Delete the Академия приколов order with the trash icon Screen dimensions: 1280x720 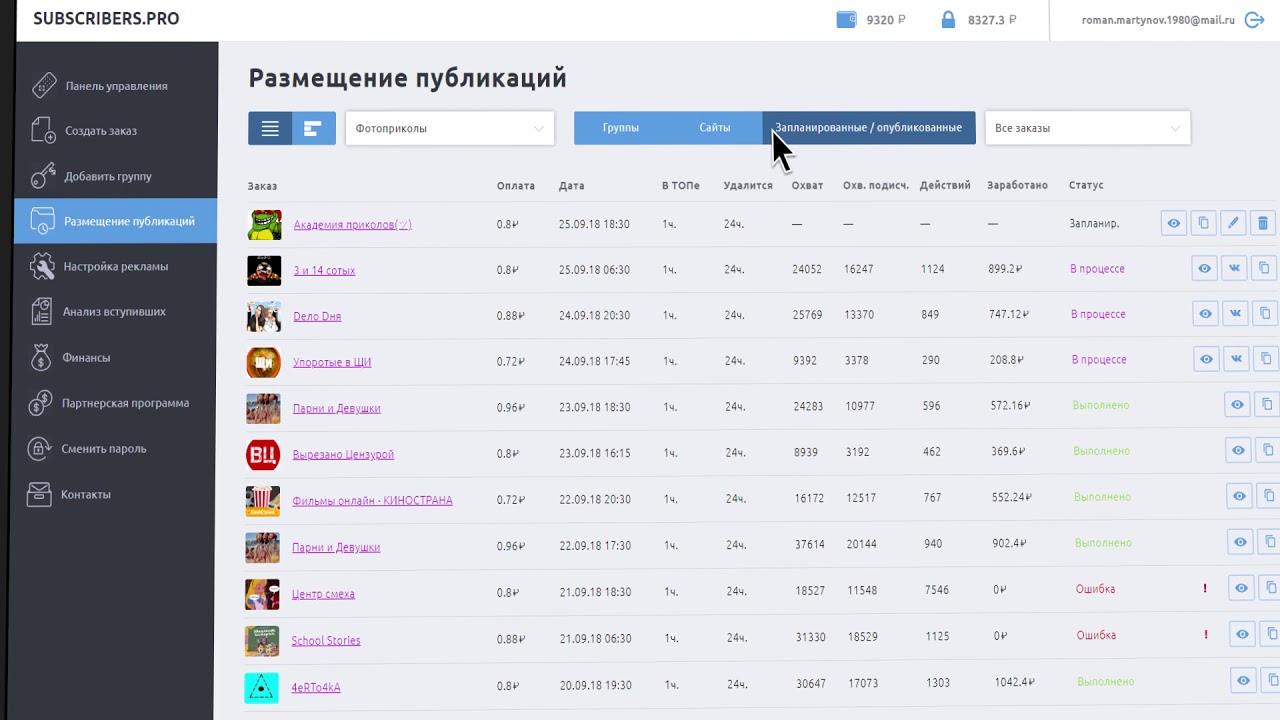(1263, 224)
